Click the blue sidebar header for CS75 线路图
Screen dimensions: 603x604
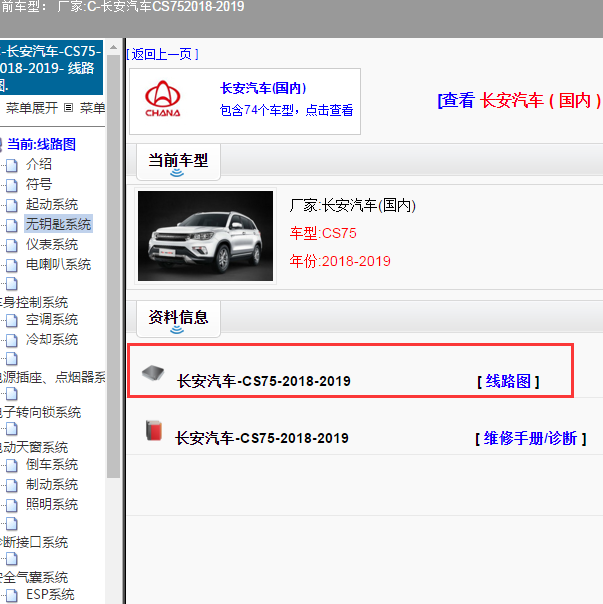pos(51,68)
